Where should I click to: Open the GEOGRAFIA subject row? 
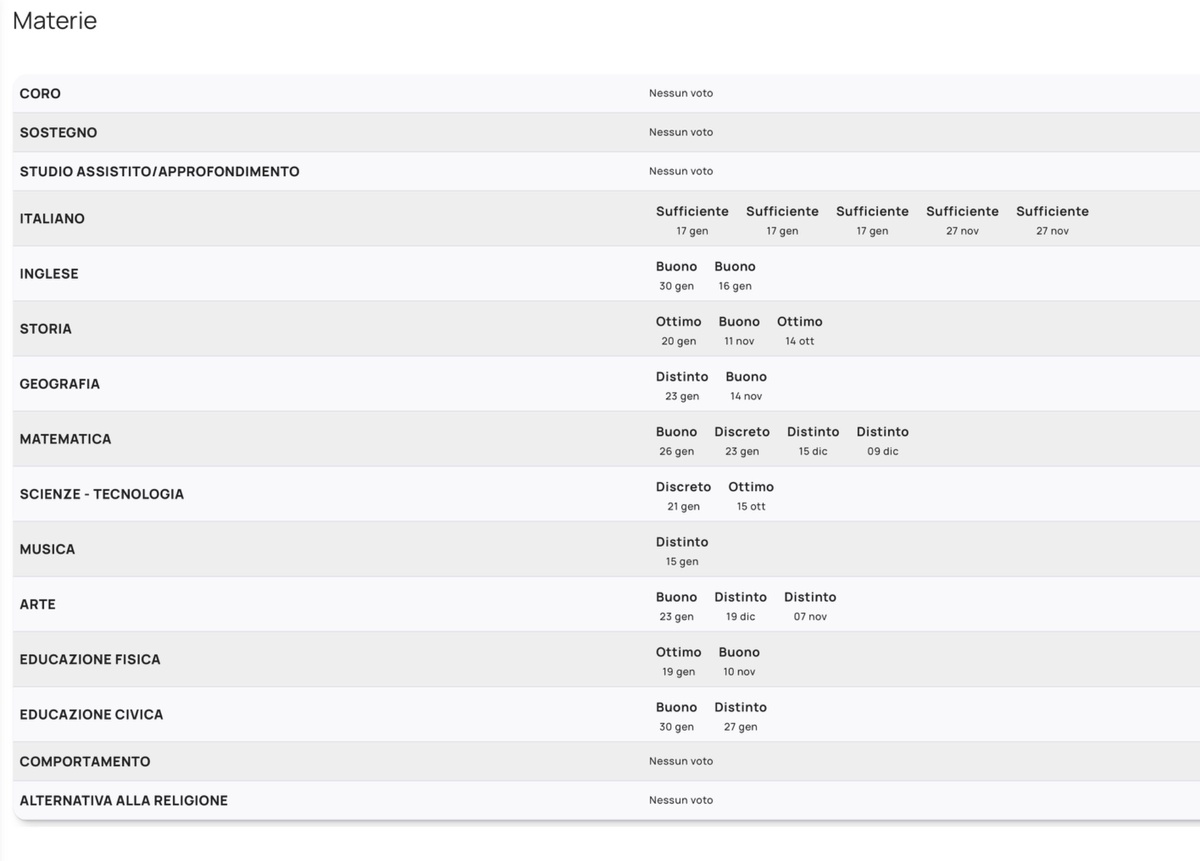[606, 384]
